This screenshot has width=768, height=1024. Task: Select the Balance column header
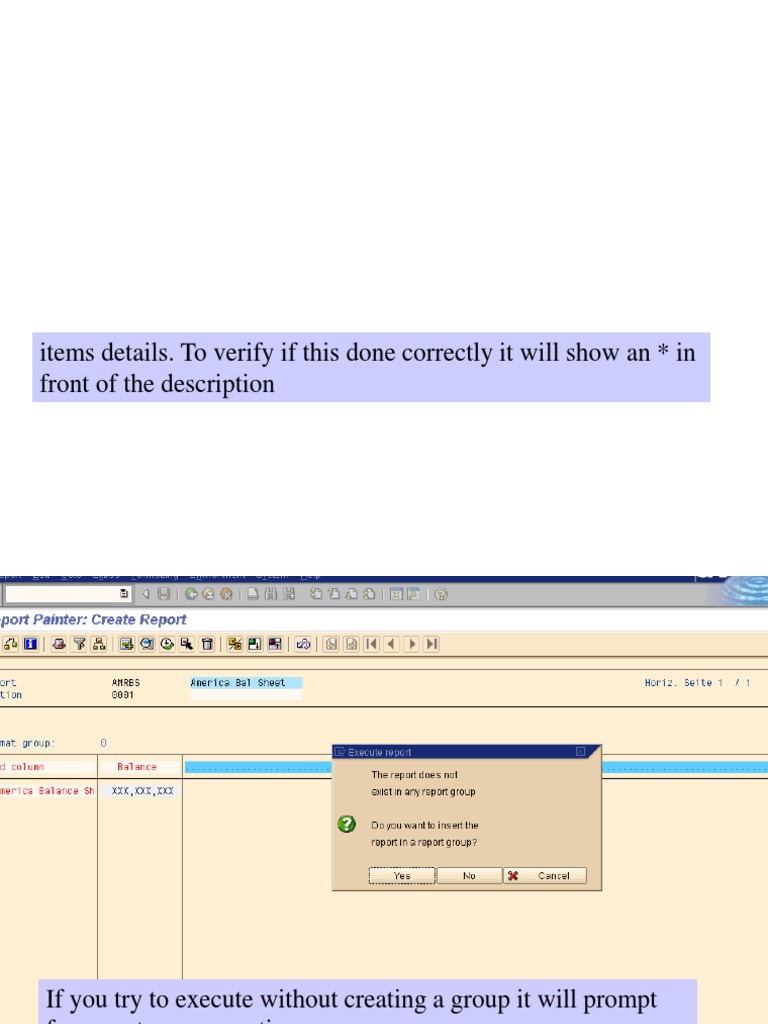point(137,767)
